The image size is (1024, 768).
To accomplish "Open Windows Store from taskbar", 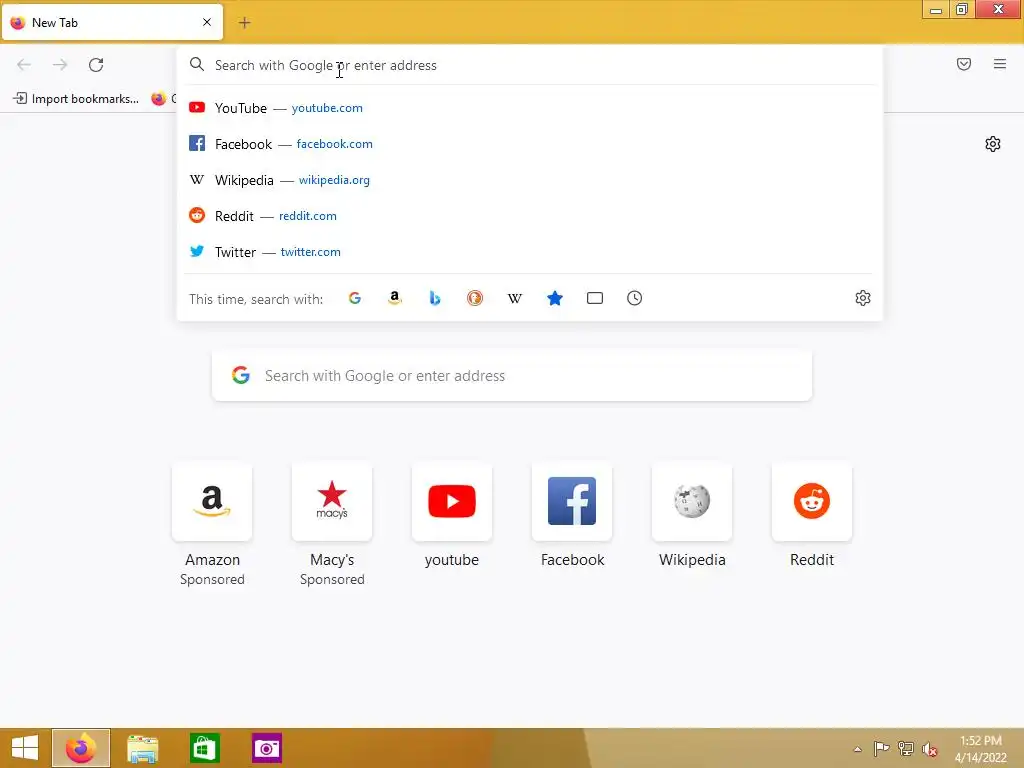I will coord(204,748).
